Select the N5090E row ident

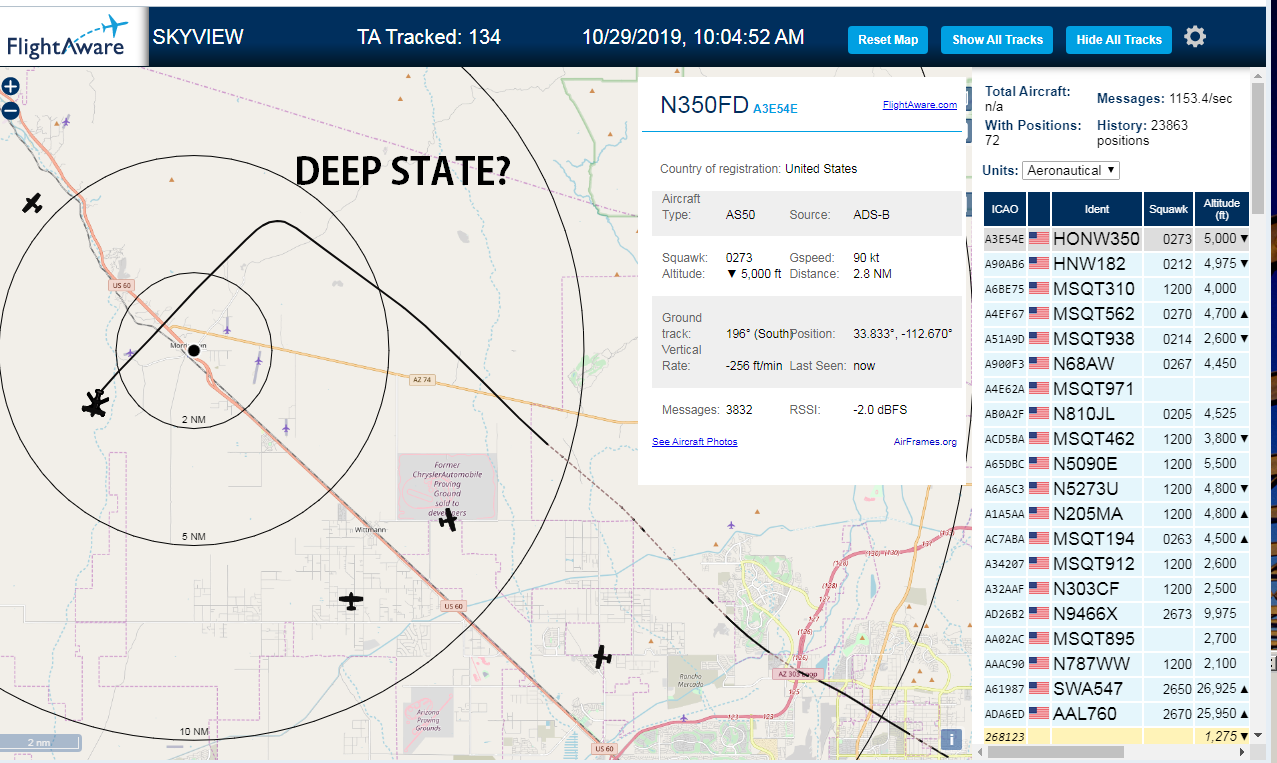pyautogui.click(x=1096, y=464)
